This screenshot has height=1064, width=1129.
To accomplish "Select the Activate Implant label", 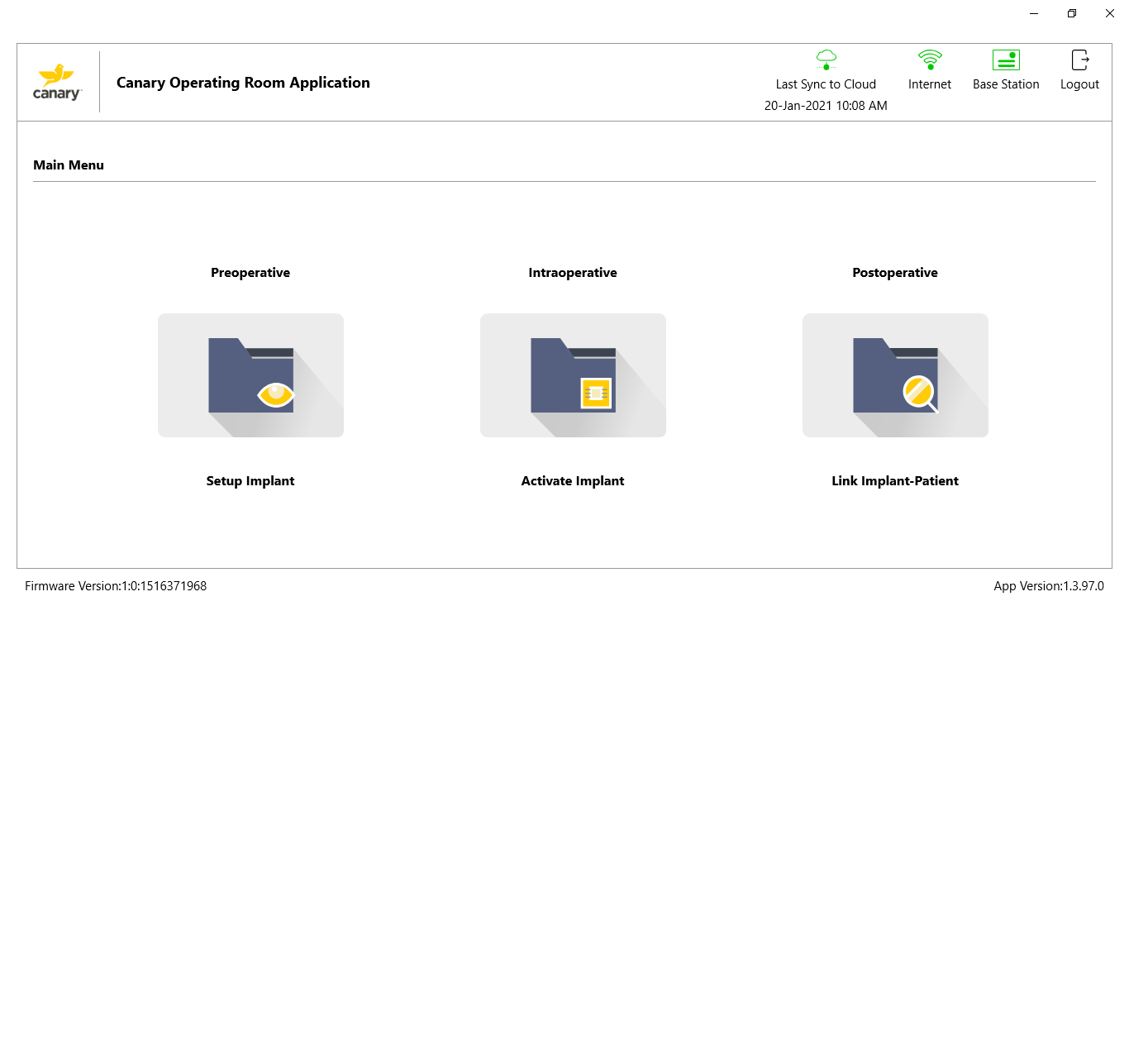I will coord(573,481).
